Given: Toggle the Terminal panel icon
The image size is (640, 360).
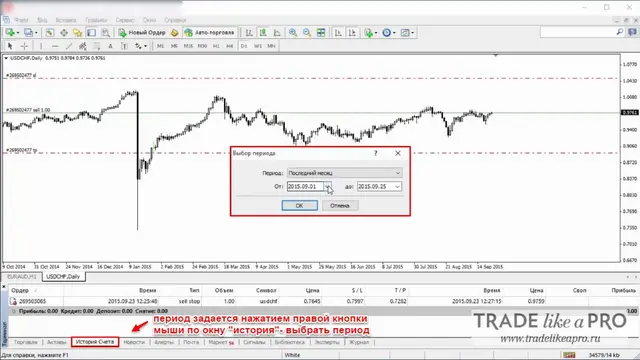Looking at the screenshot, I should (x=91, y=33).
